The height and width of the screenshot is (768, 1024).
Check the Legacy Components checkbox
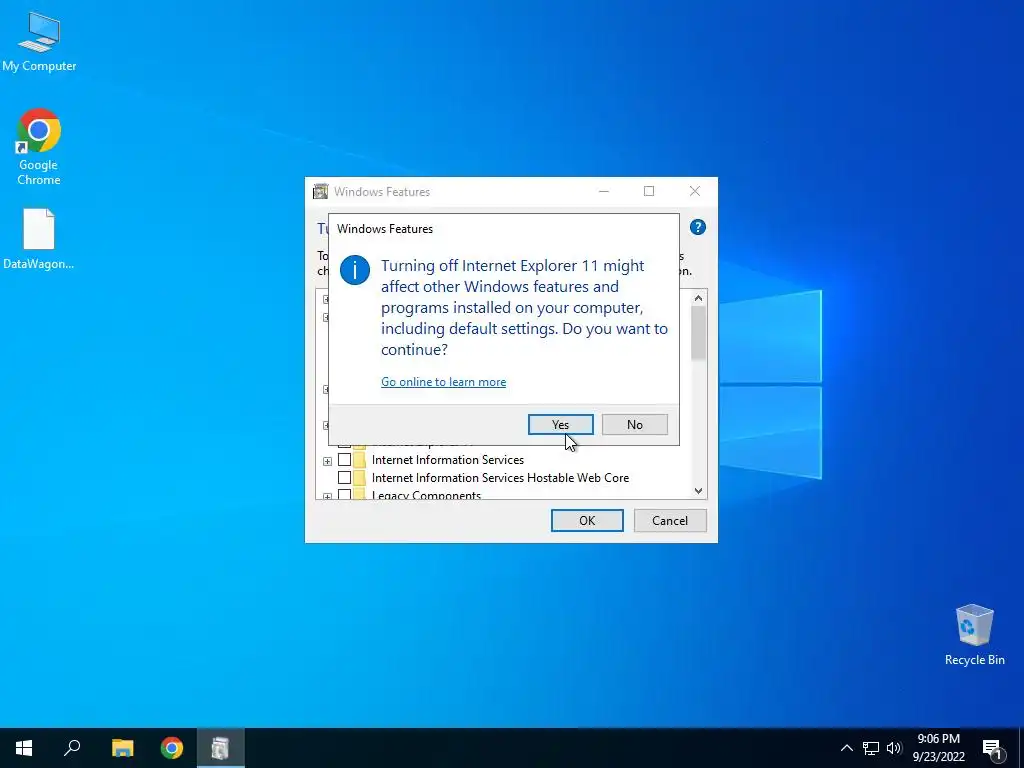tap(344, 494)
